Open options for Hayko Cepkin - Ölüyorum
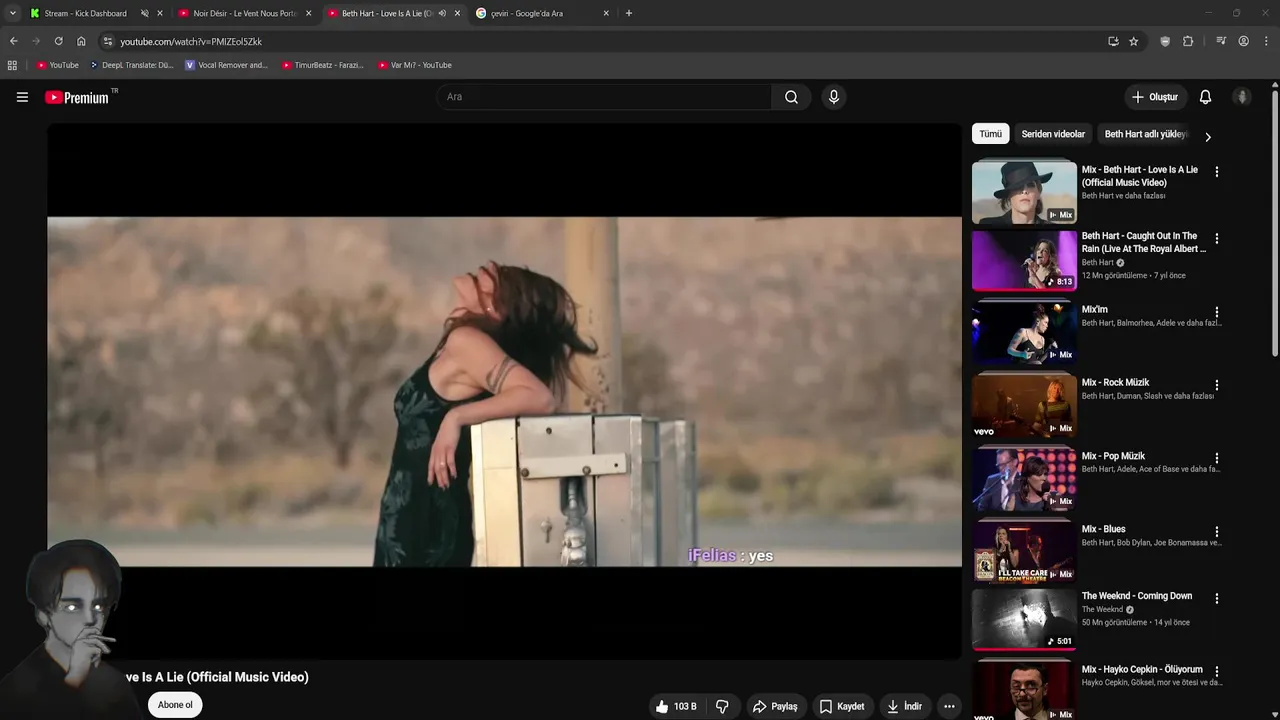This screenshot has height=720, width=1280. 1217,672
